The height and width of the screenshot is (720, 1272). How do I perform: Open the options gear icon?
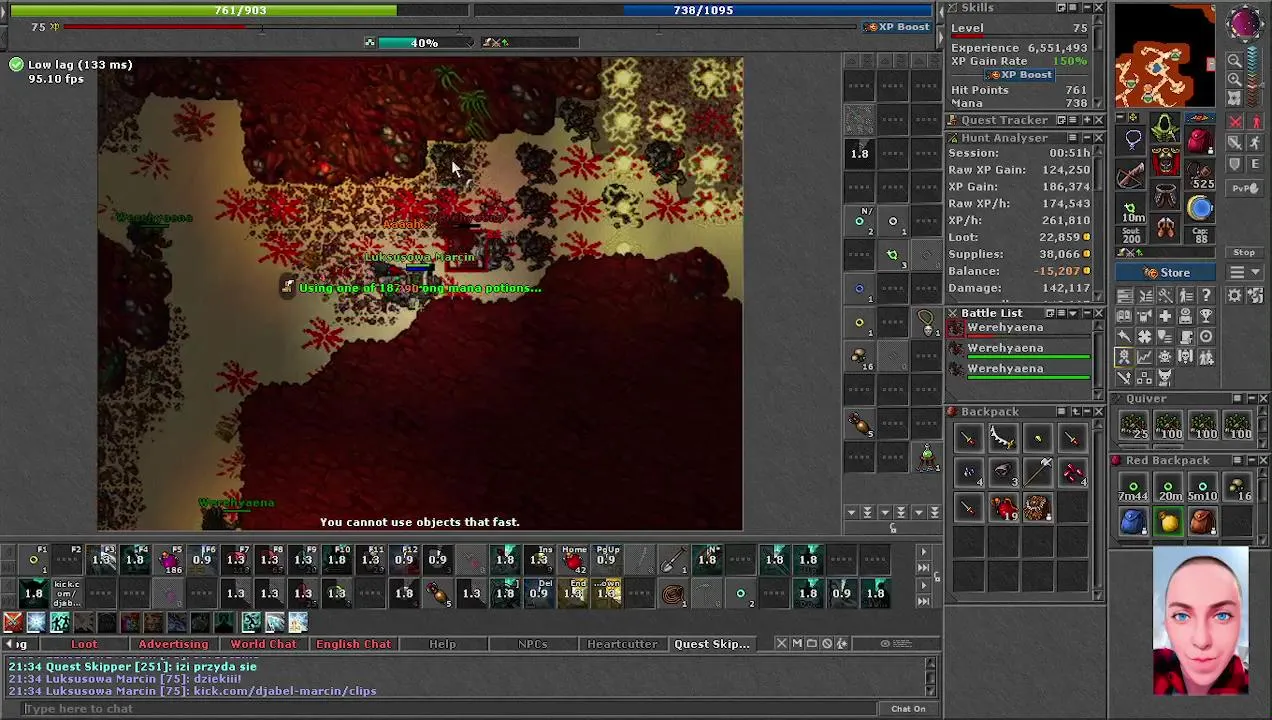1234,295
